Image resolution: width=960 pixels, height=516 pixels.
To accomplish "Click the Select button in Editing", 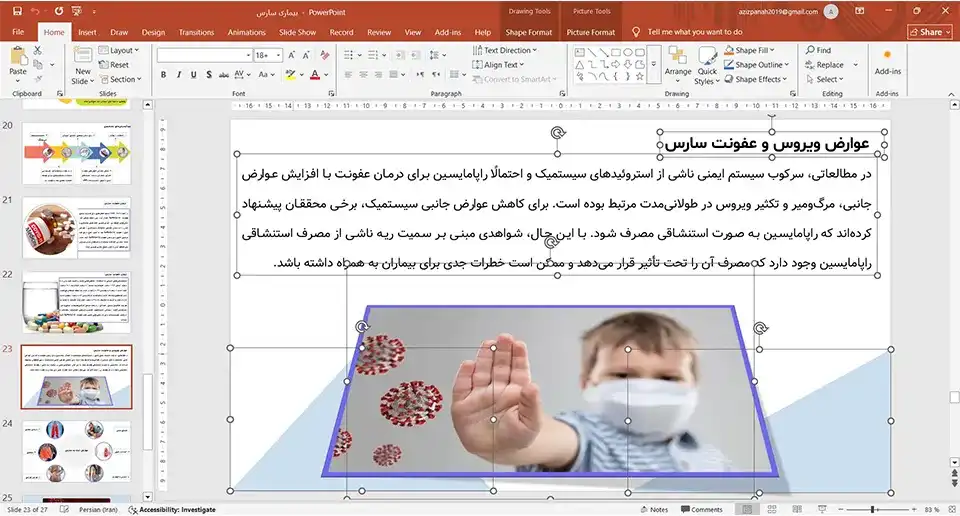I will (x=825, y=79).
